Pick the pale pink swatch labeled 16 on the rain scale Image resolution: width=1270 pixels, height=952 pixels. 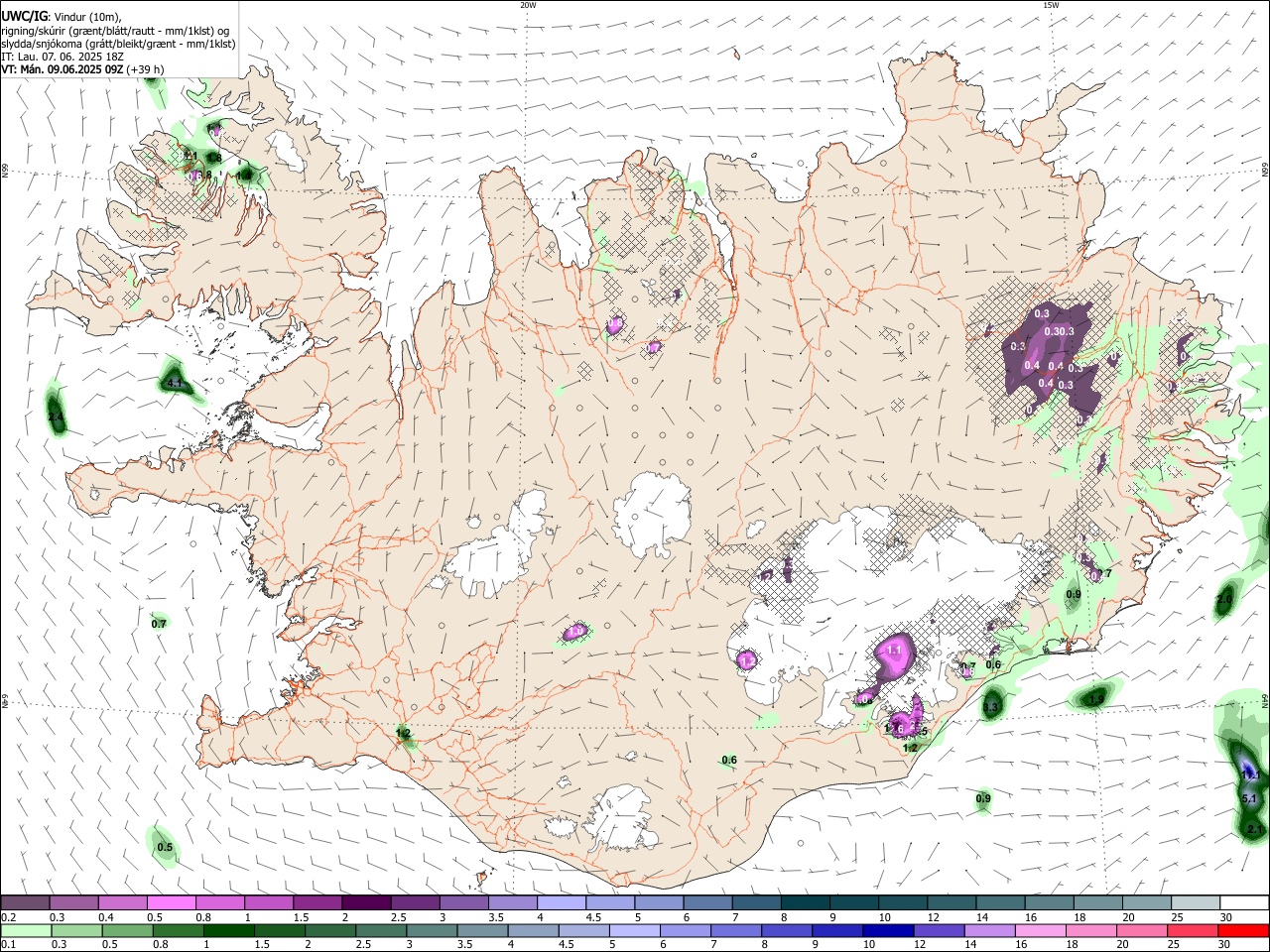pyautogui.click(x=1041, y=931)
